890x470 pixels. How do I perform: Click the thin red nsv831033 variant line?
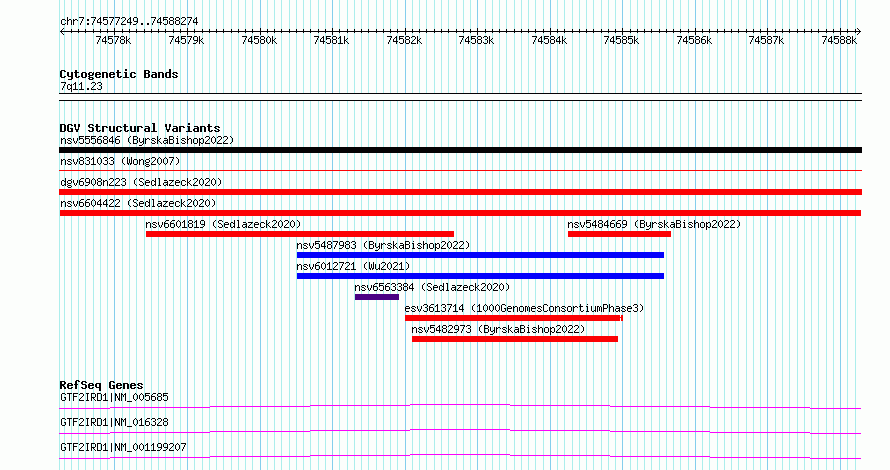(460, 170)
